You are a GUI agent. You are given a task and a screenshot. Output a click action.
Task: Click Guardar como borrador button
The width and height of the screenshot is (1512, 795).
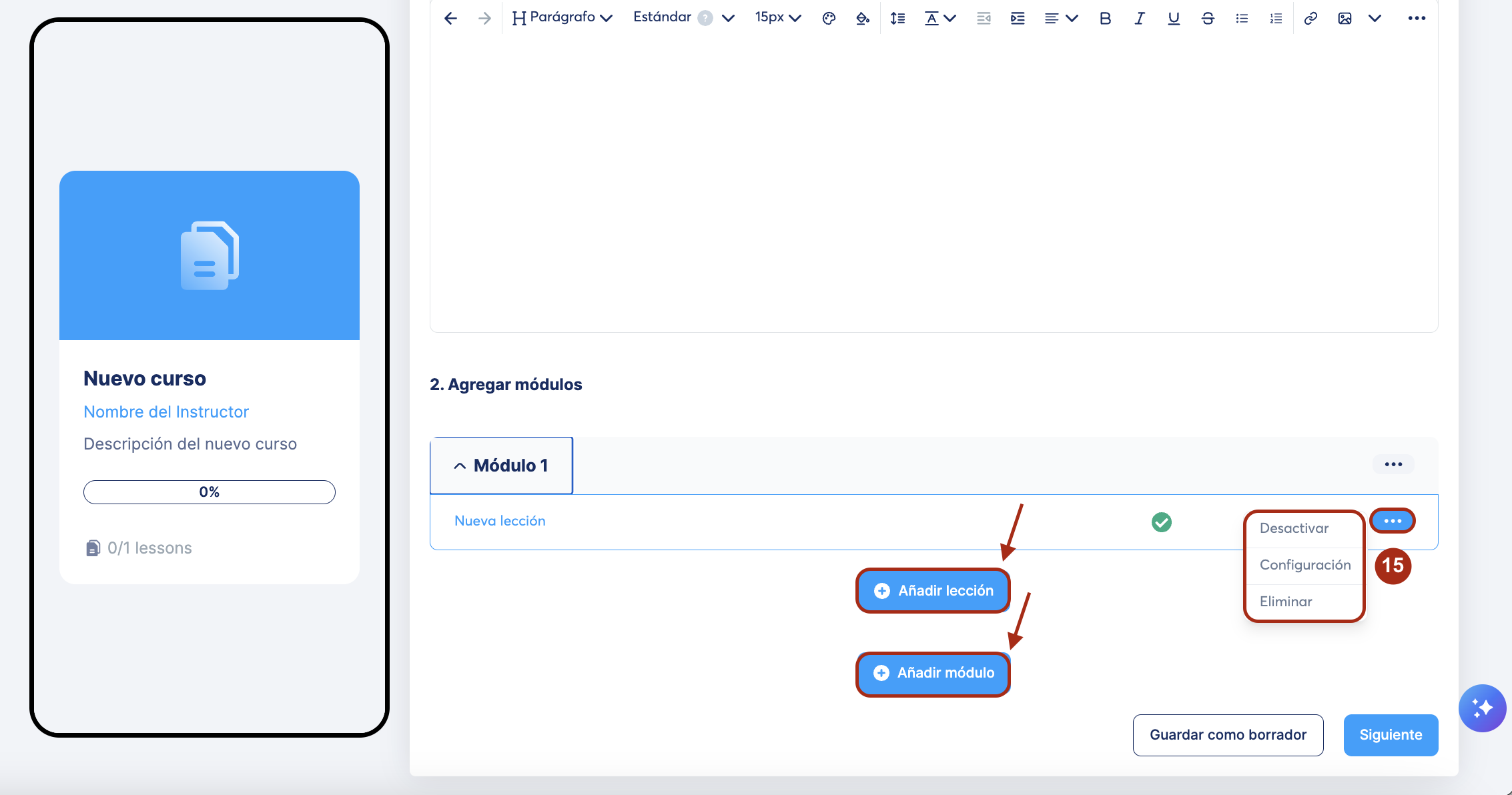(1228, 735)
